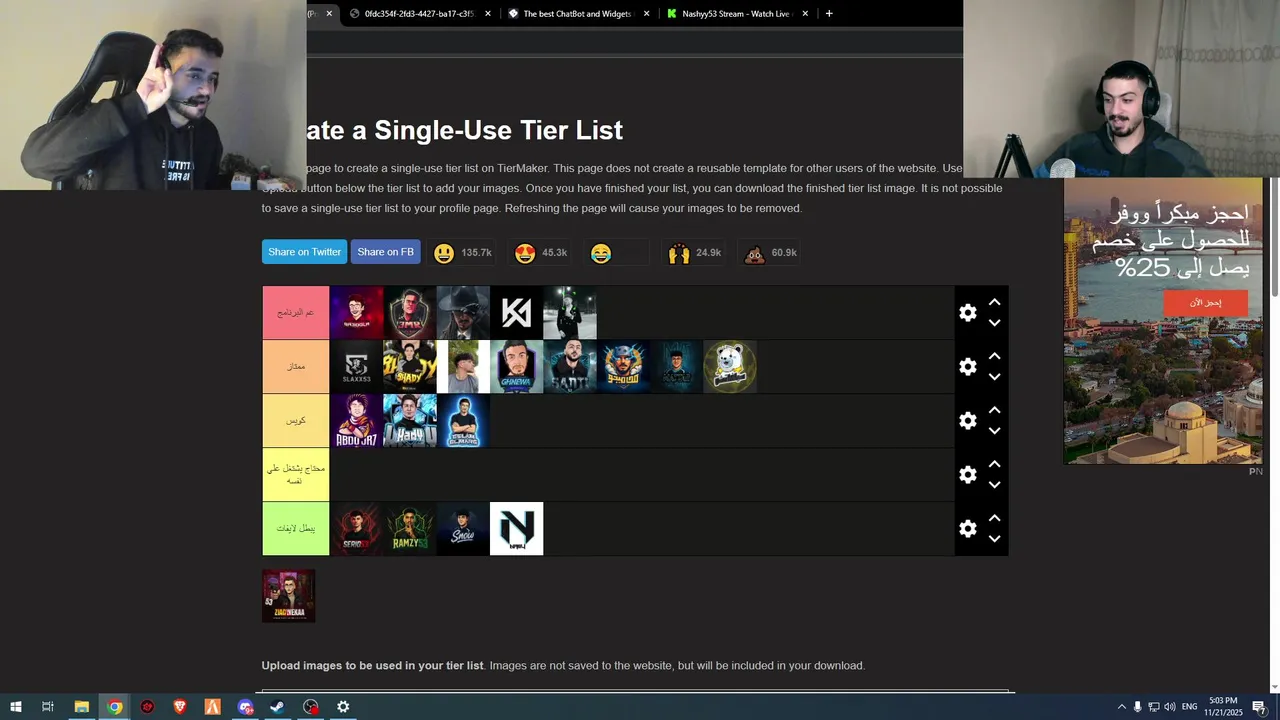Open Brave browser from the taskbar
Screen dimensions: 1280x720
[180, 707]
